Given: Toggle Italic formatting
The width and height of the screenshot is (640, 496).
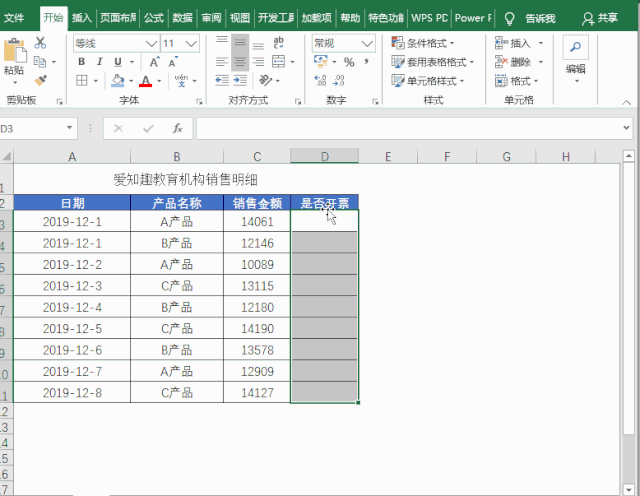Looking at the screenshot, I should (99, 62).
